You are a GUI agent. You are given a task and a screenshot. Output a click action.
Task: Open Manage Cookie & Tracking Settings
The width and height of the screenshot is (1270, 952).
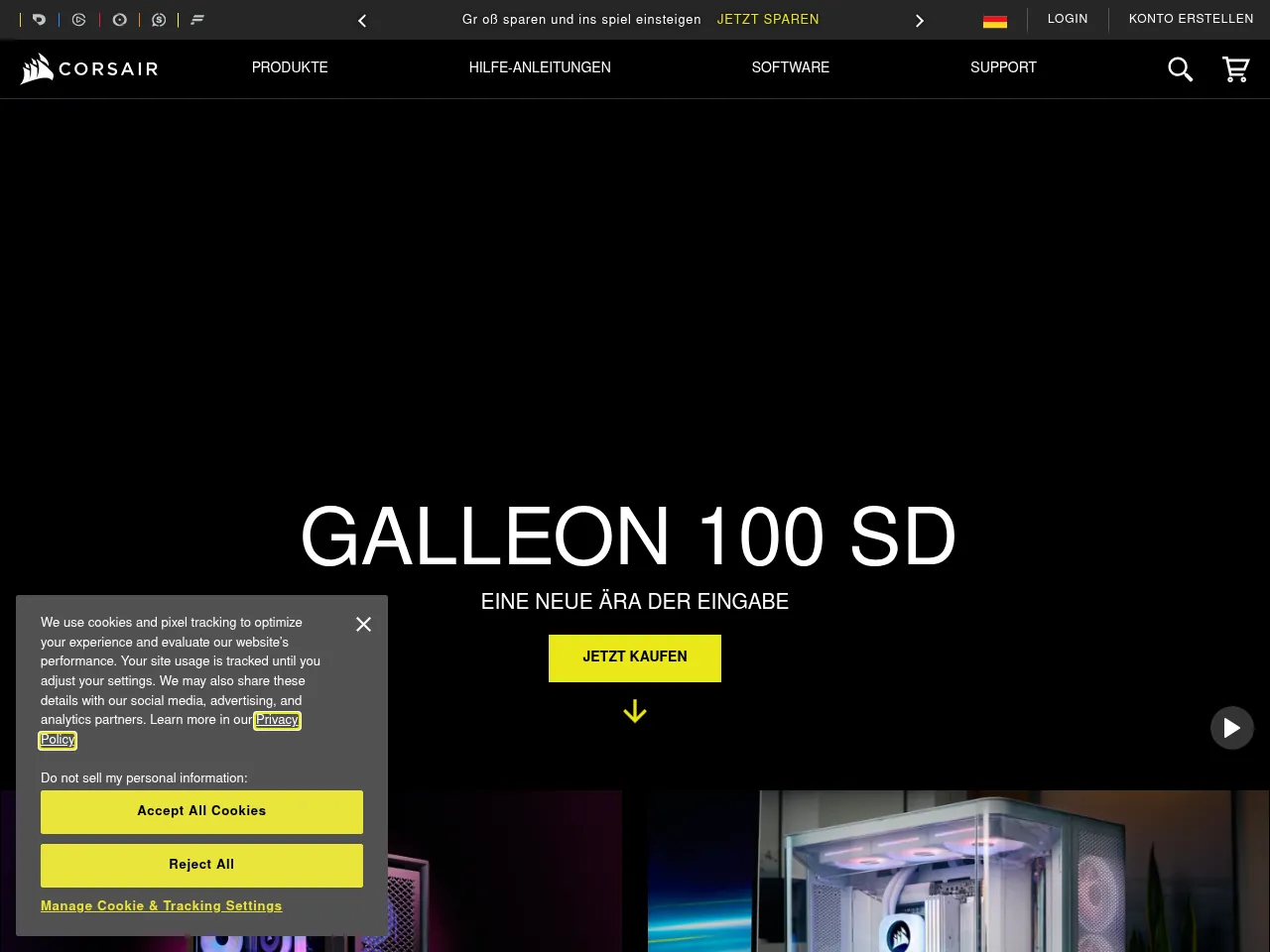[x=161, y=905]
